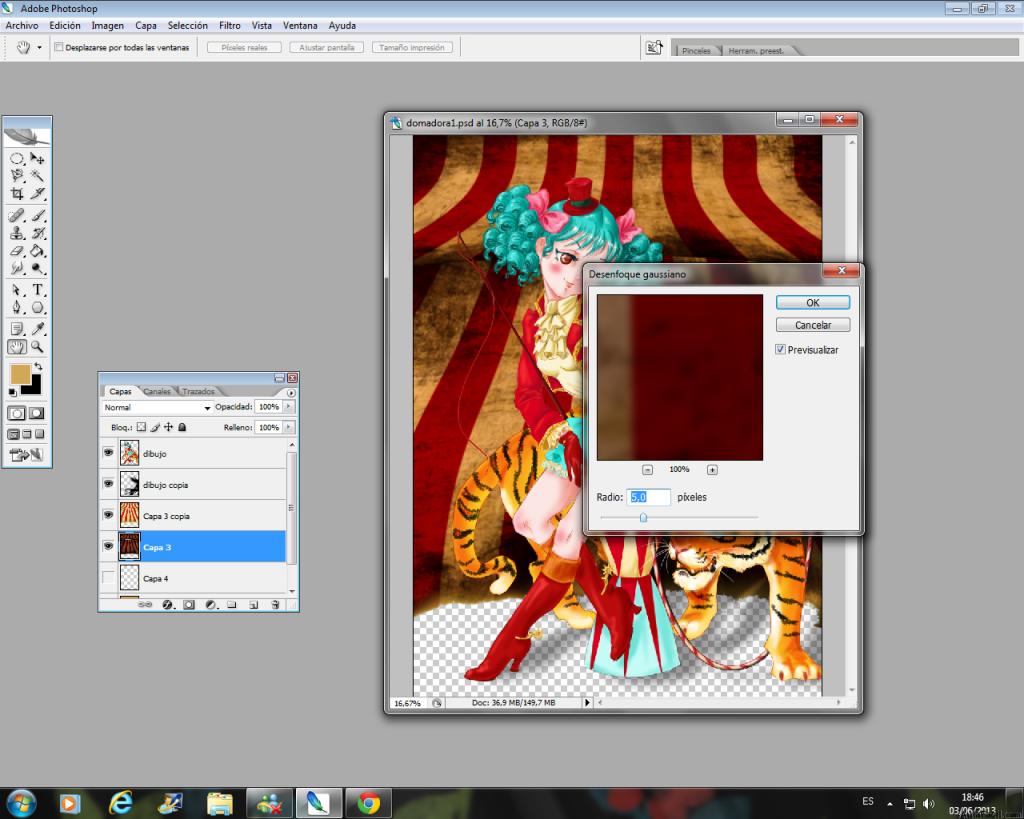
Task: Open the Selección menu
Action: pyautogui.click(x=187, y=25)
